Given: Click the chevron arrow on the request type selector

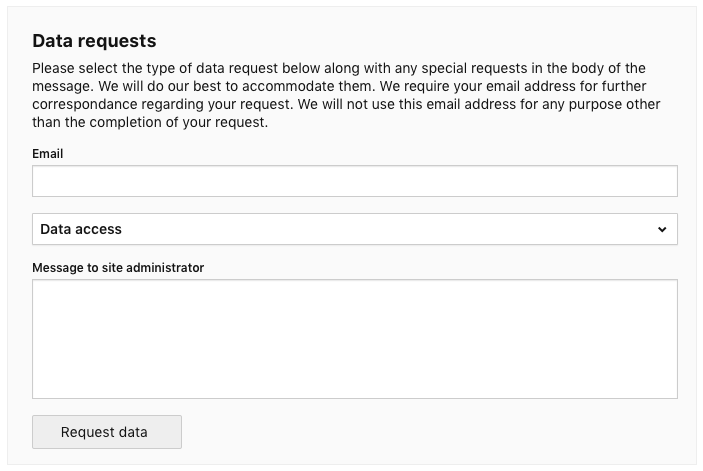Looking at the screenshot, I should (662, 229).
